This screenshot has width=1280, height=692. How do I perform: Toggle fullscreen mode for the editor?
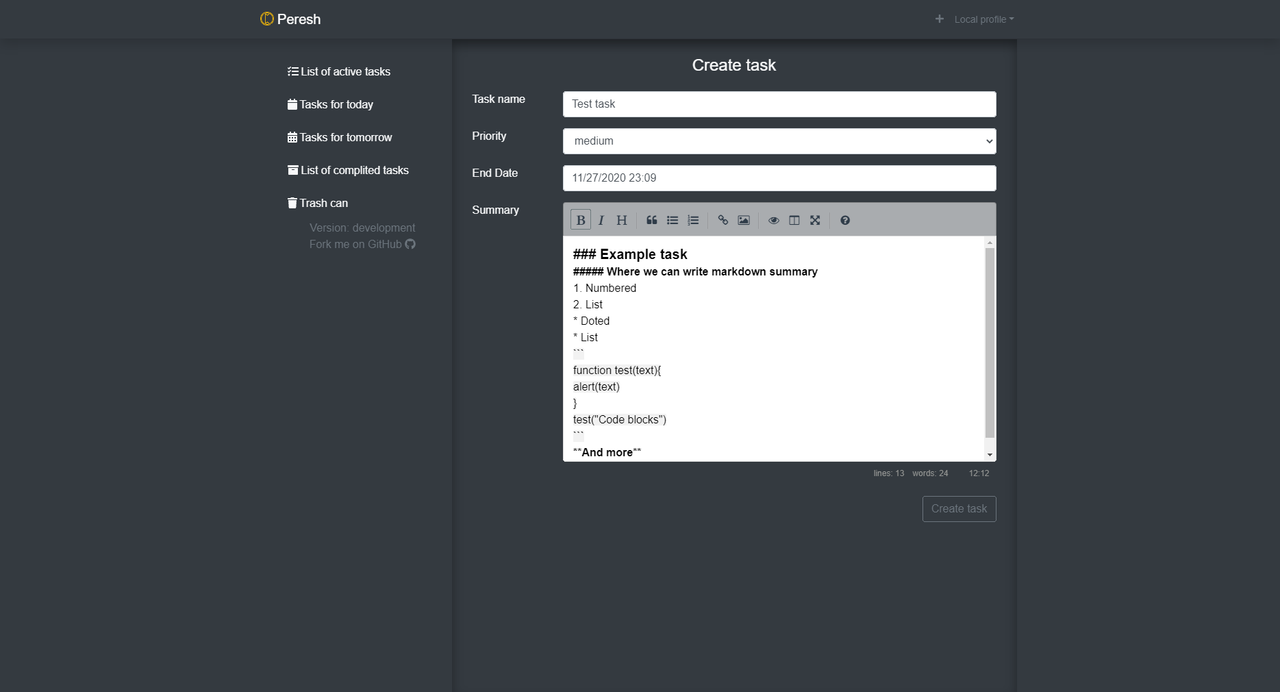pos(815,220)
